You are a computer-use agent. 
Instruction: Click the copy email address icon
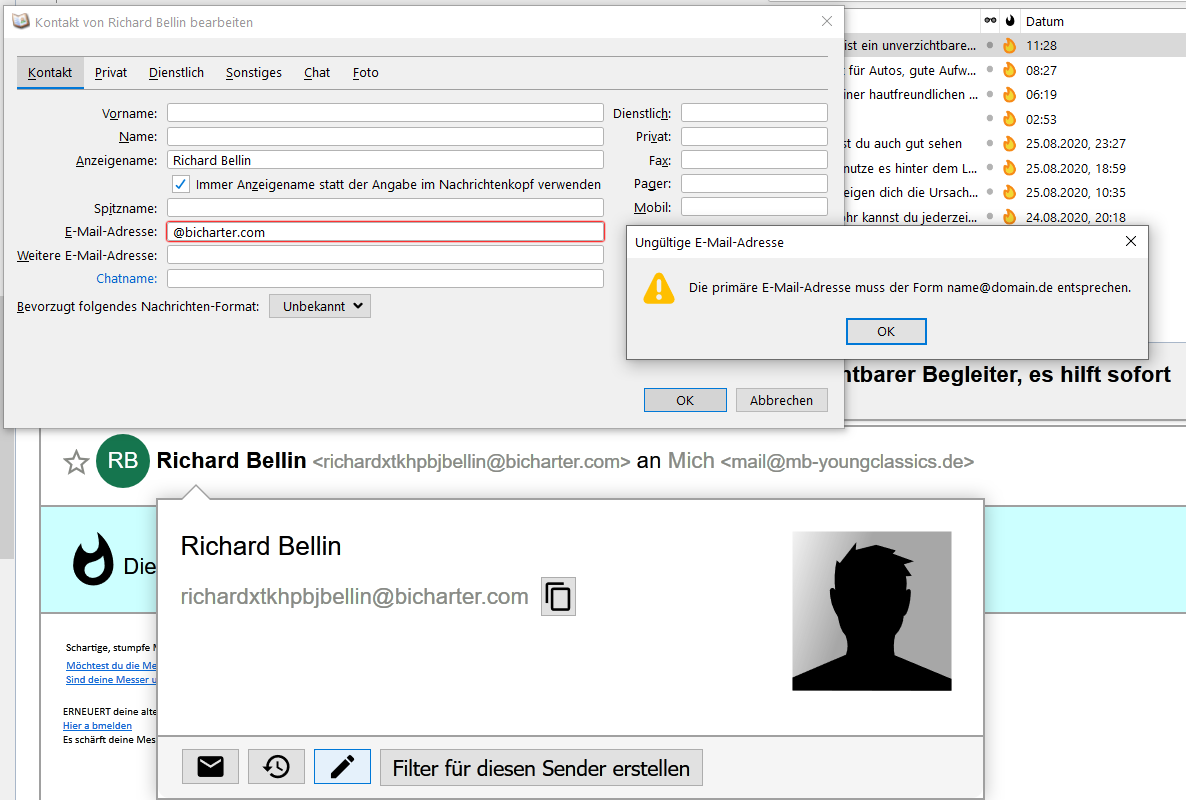558,597
